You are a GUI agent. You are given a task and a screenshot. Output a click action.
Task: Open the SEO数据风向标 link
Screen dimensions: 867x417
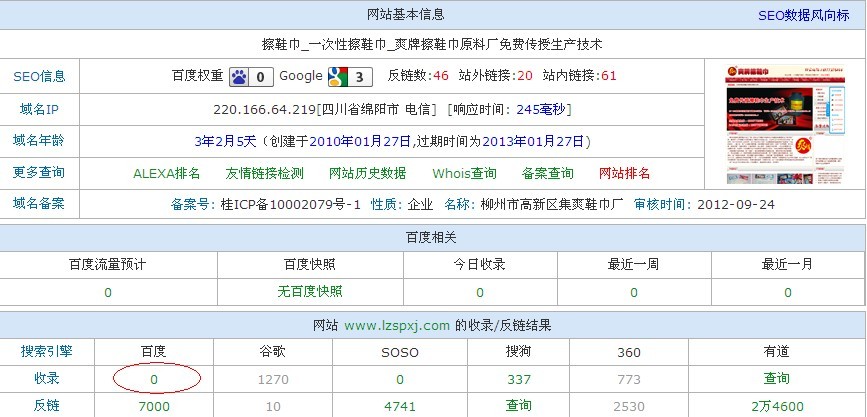[803, 15]
